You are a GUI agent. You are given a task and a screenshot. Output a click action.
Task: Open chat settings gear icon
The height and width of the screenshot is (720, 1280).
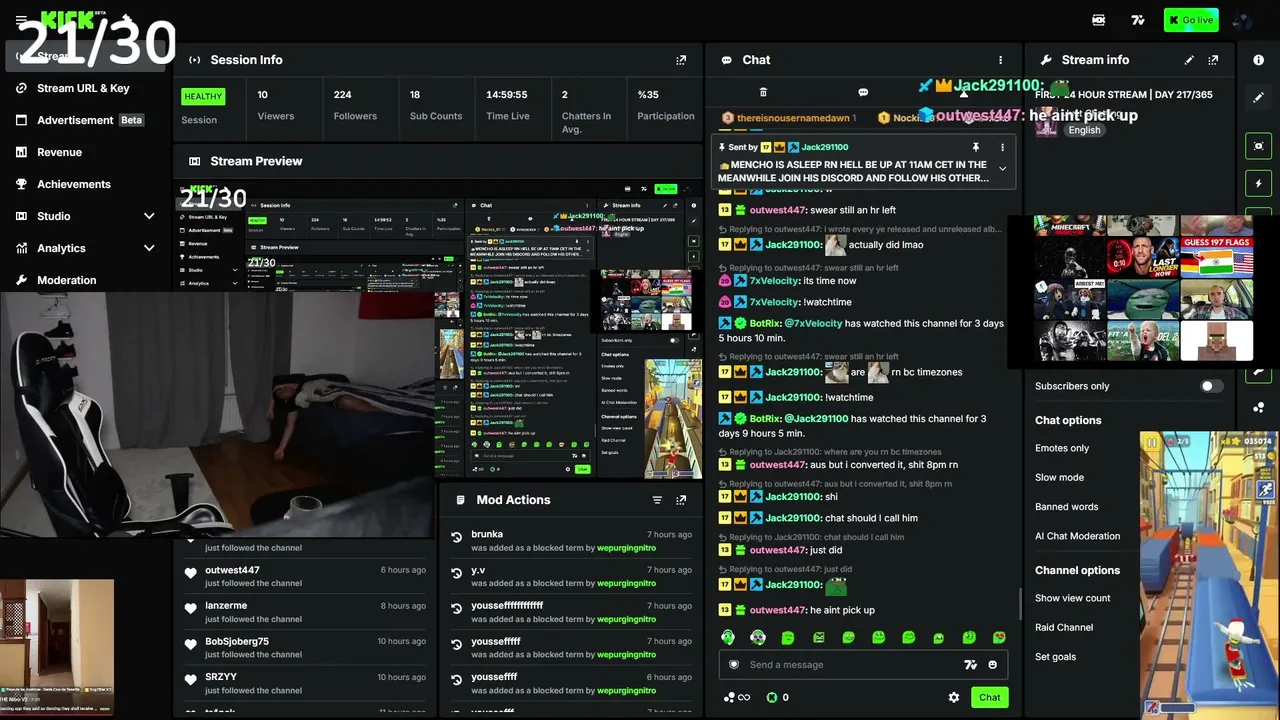[954, 697]
